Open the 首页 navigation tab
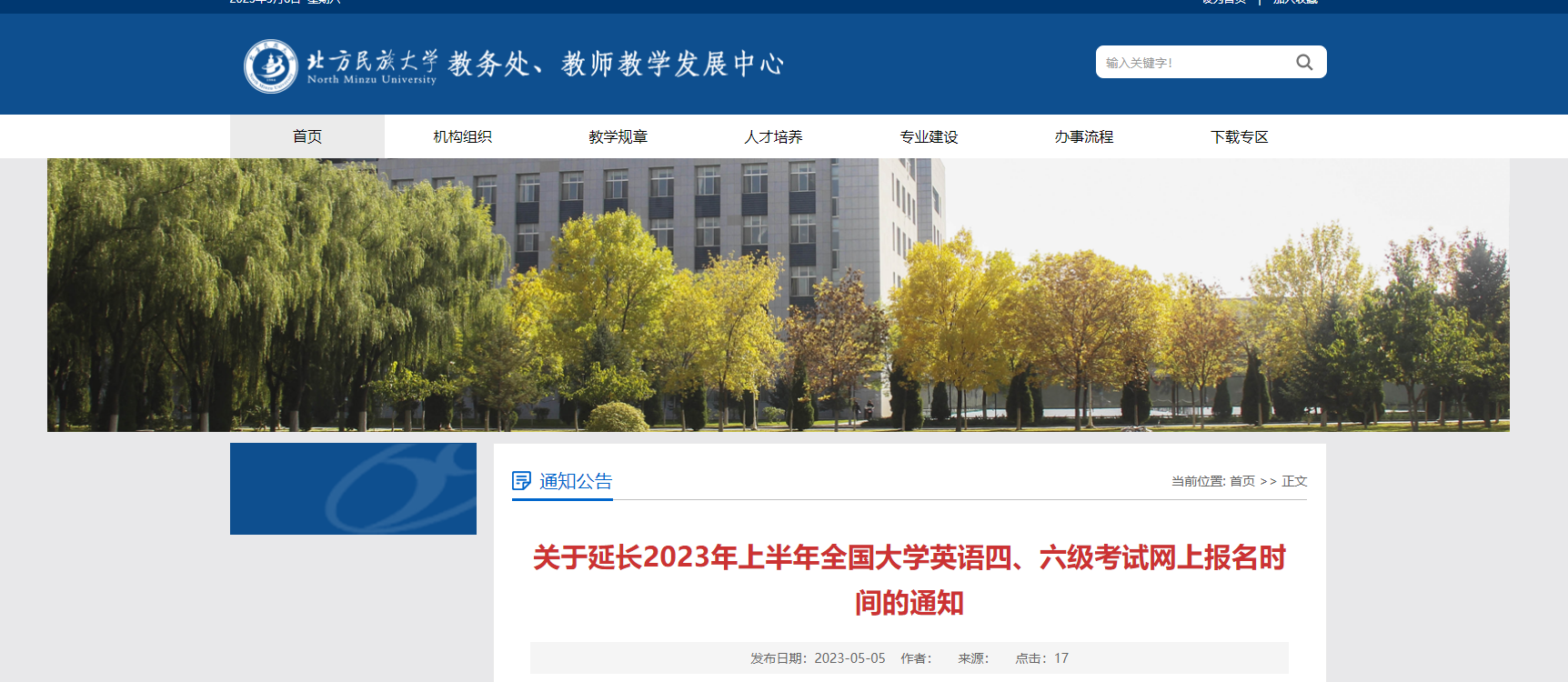Screen dimensions: 1568x682 coord(307,136)
